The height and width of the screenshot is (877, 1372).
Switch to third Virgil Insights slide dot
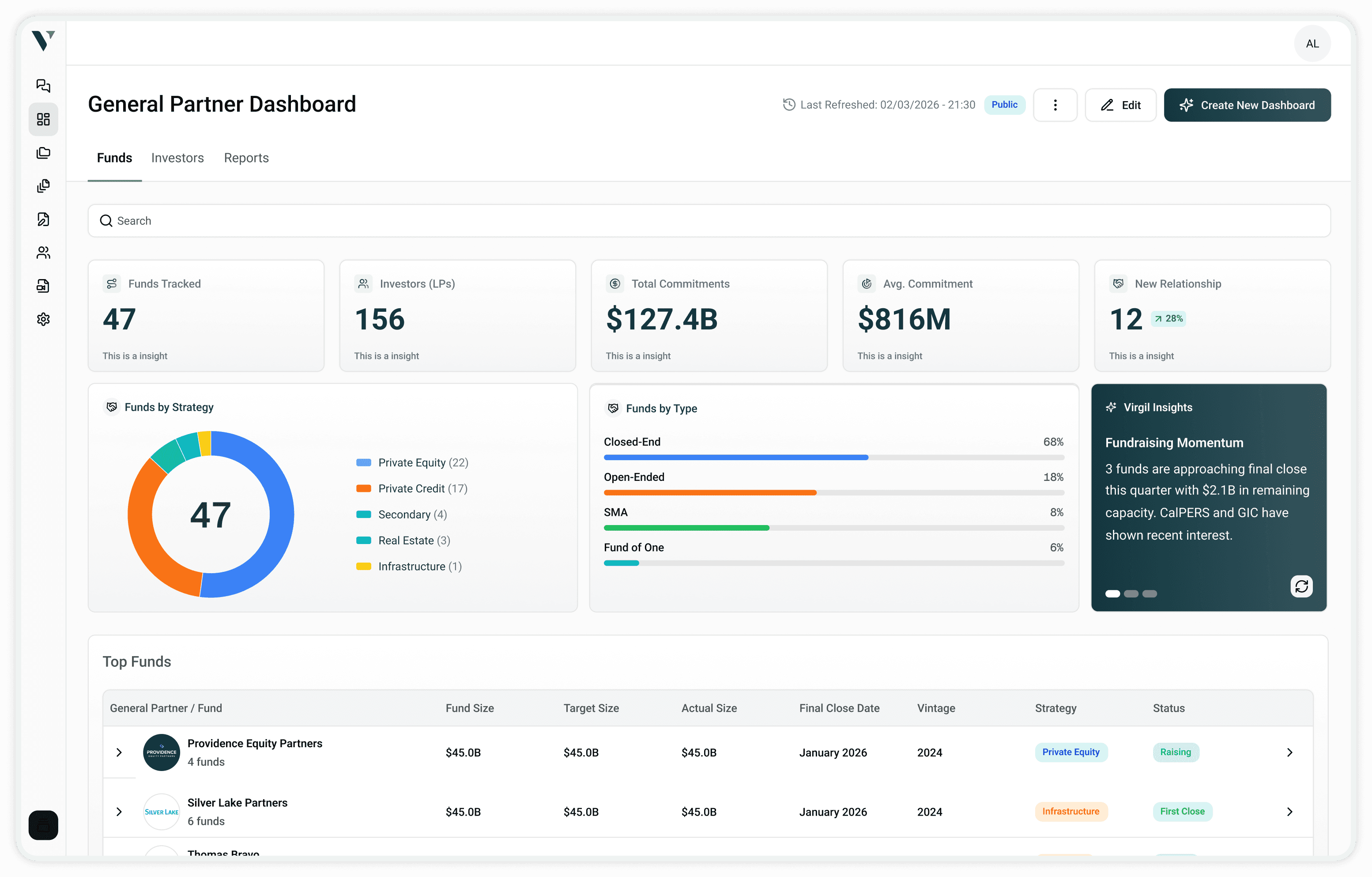click(x=1150, y=594)
